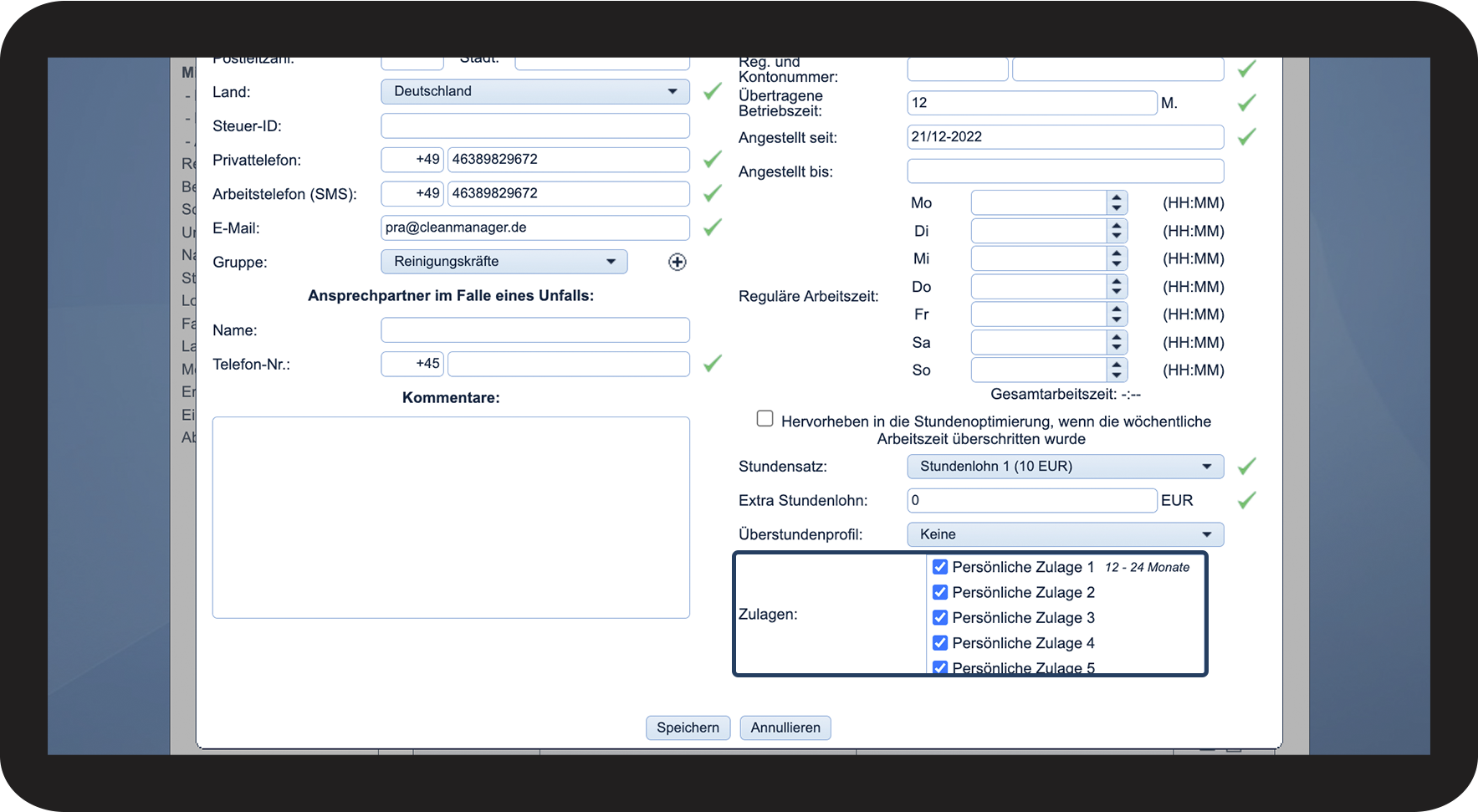Click the green checkmark beside Extra Stundenlohn

pos(1246,501)
